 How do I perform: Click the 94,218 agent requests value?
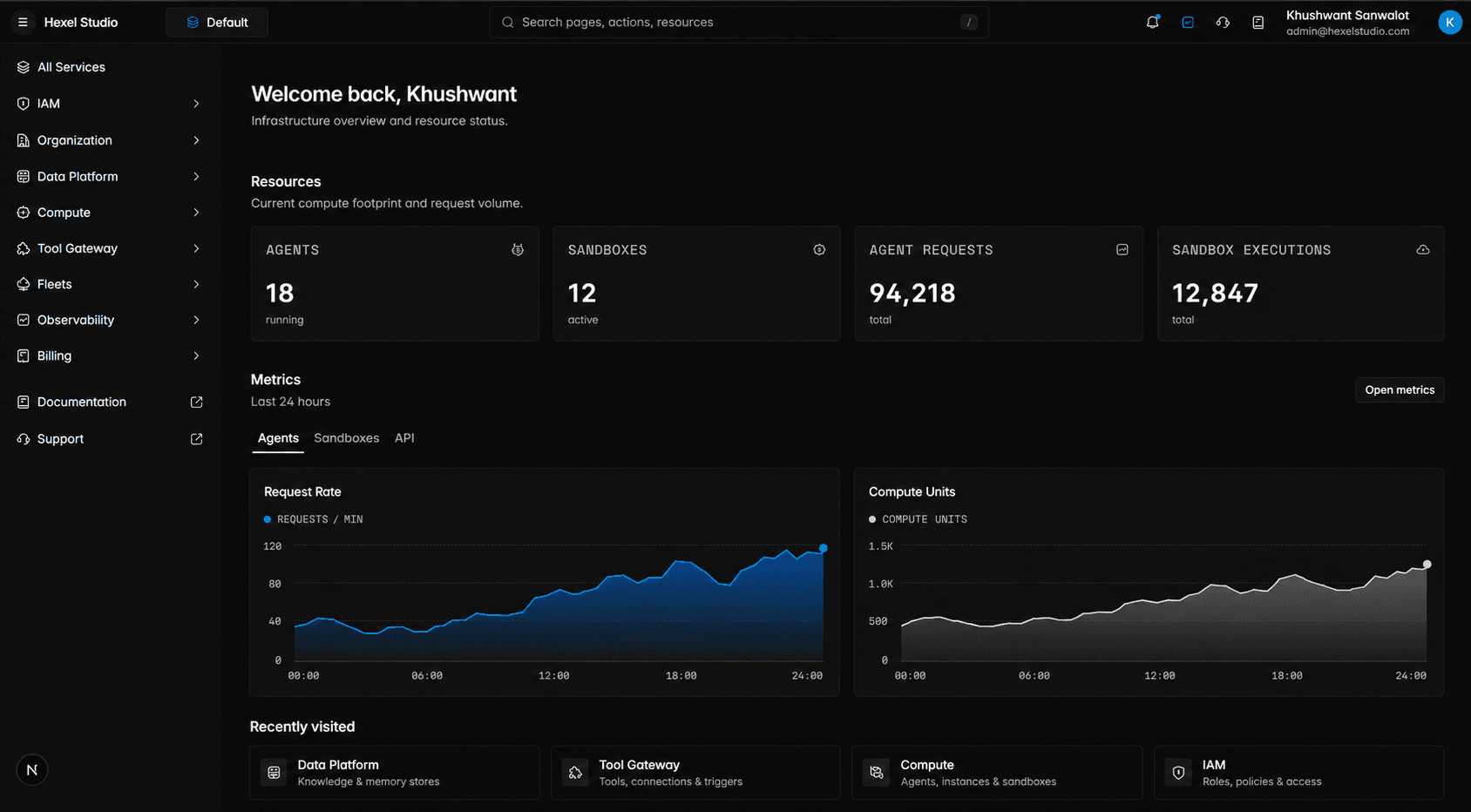click(x=912, y=294)
